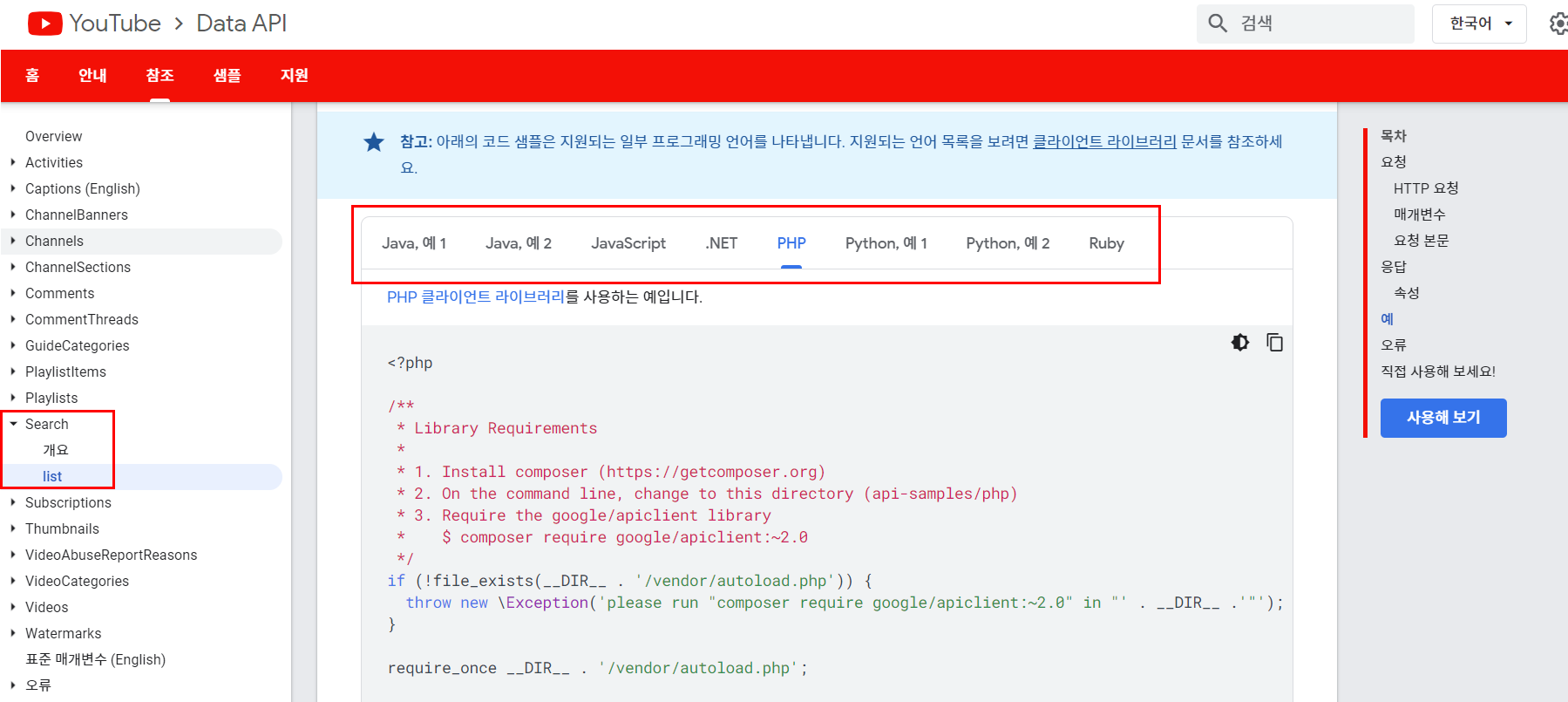
Task: Open VideoCategories in sidebar
Action: (77, 582)
